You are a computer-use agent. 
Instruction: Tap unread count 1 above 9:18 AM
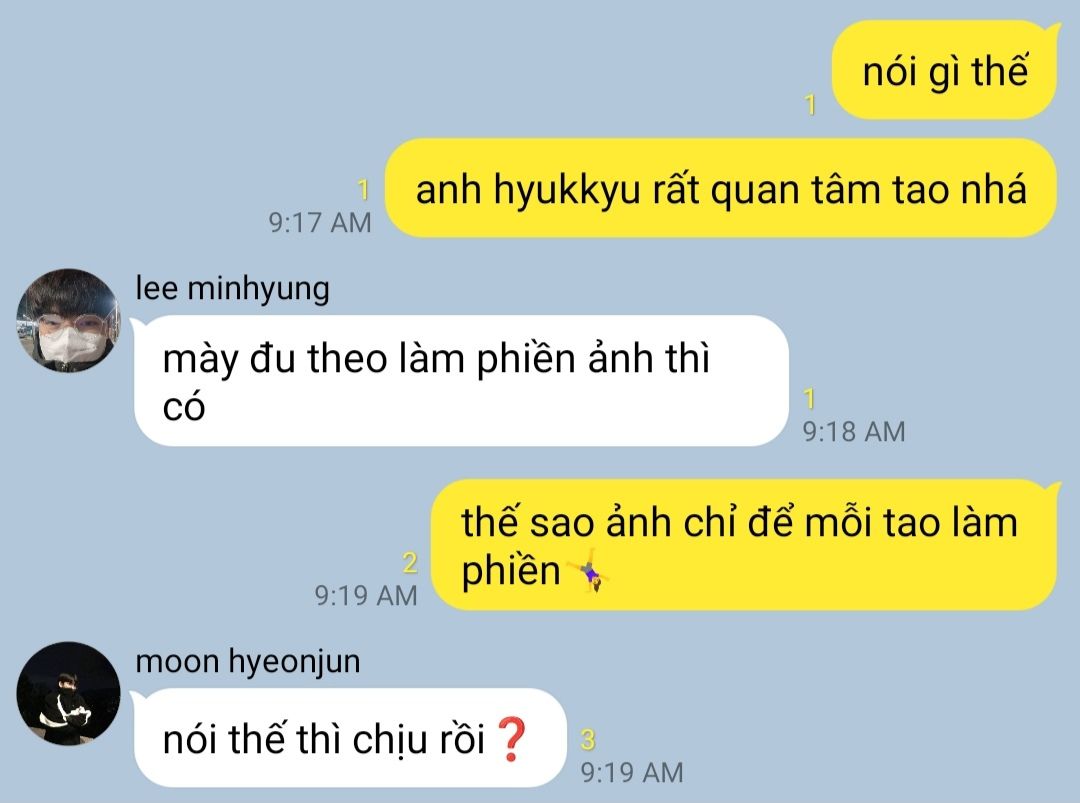809,399
